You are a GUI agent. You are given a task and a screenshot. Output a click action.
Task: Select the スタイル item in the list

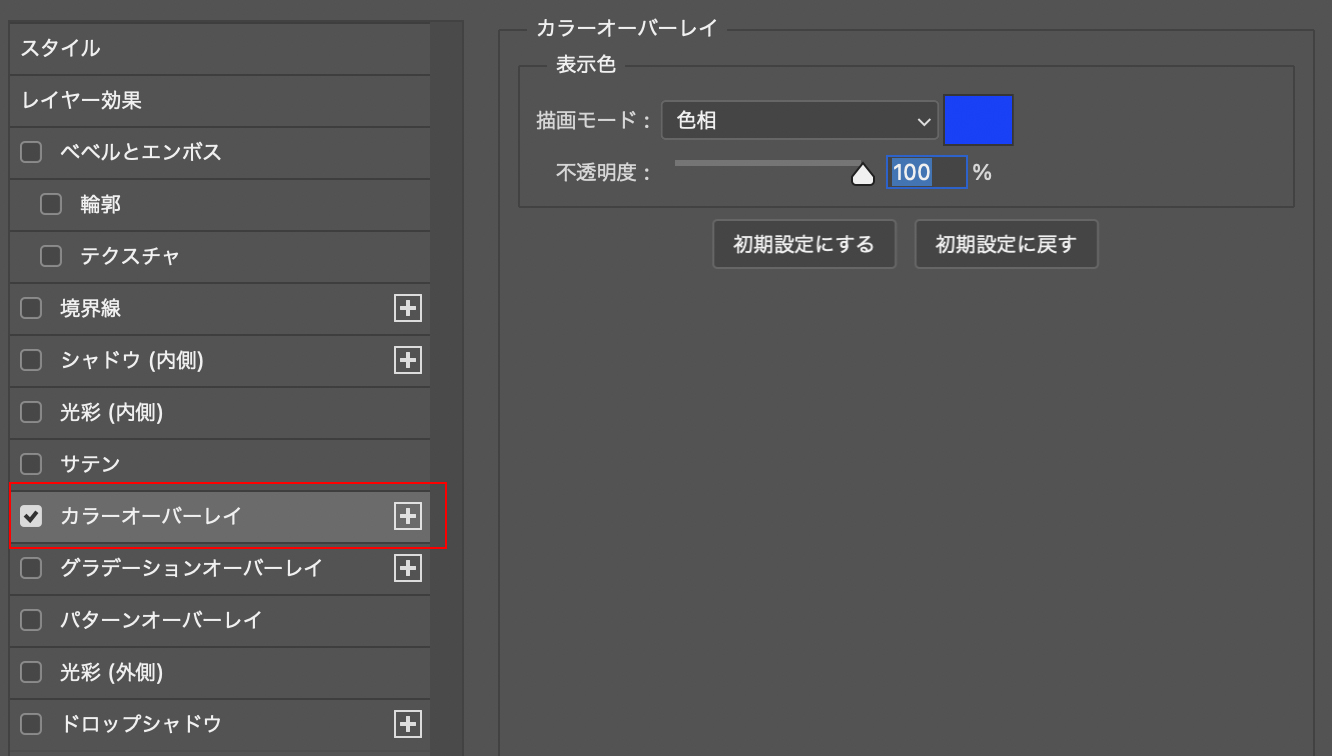point(220,48)
